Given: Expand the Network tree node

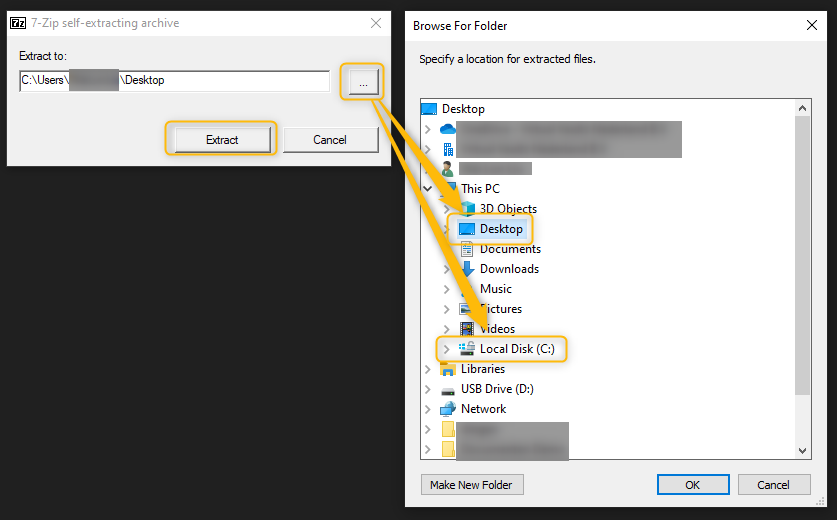Looking at the screenshot, I should (x=427, y=409).
